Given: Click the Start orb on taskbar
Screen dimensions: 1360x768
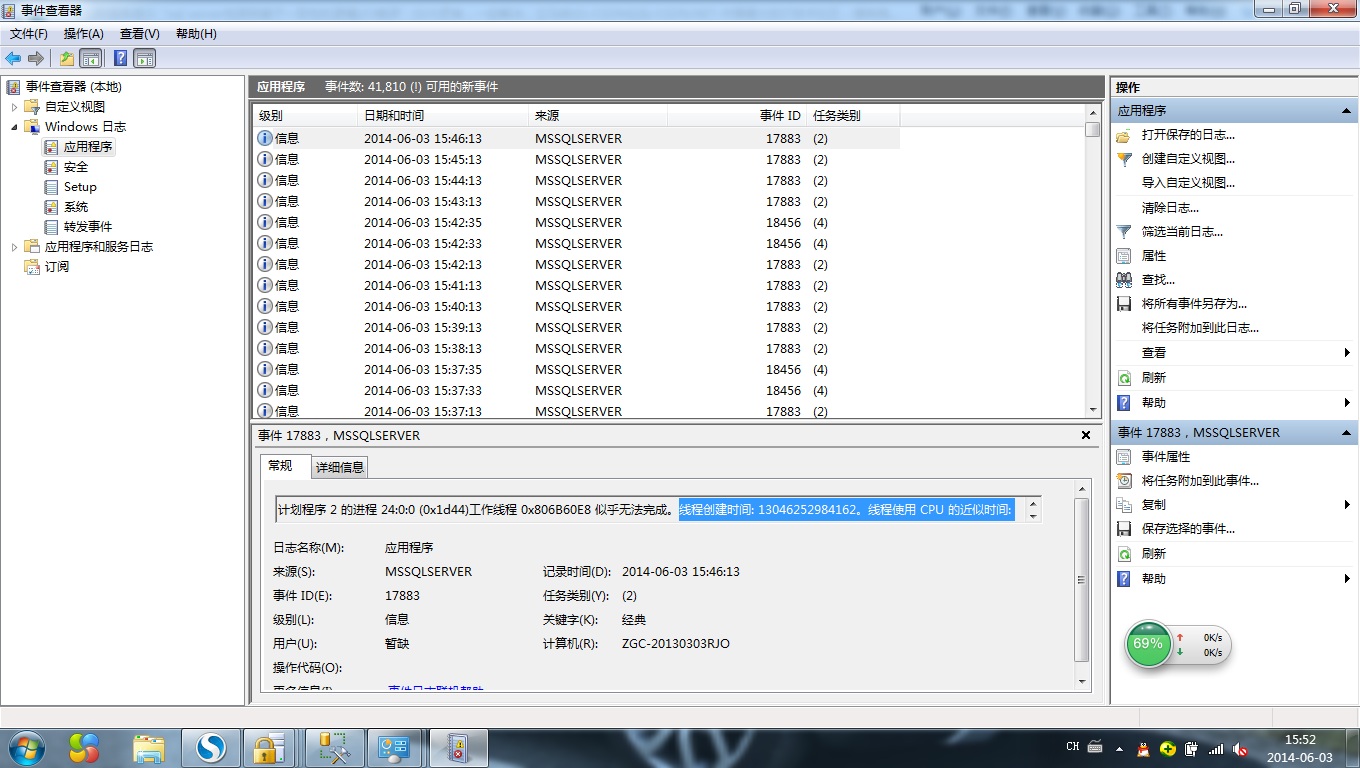Looking at the screenshot, I should pyautogui.click(x=25, y=747).
